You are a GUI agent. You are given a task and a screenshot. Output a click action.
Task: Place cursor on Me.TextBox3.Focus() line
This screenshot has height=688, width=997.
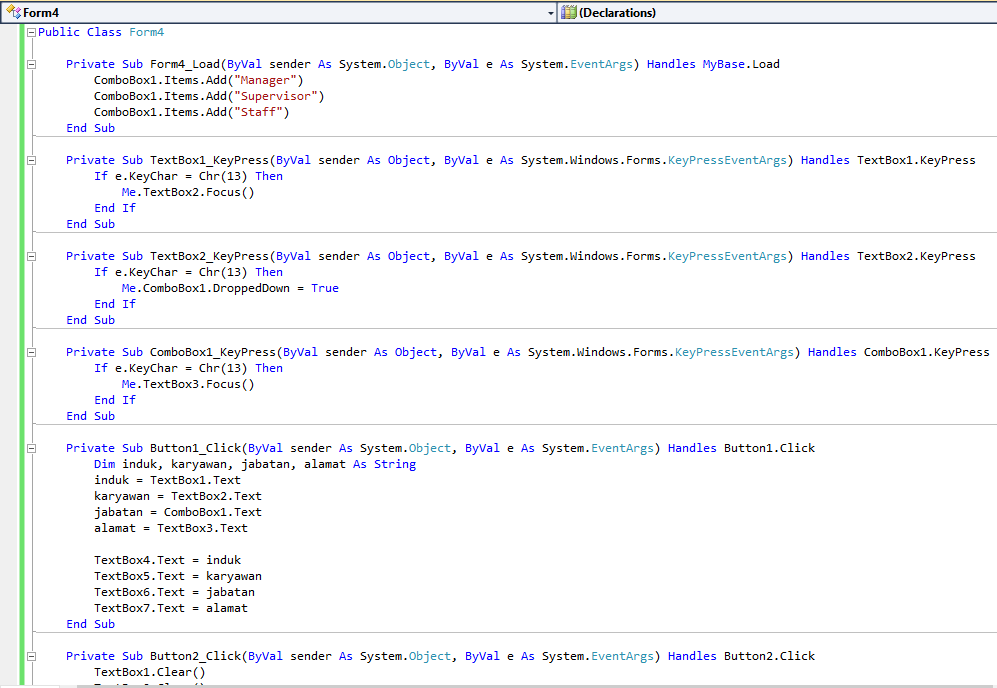[188, 384]
